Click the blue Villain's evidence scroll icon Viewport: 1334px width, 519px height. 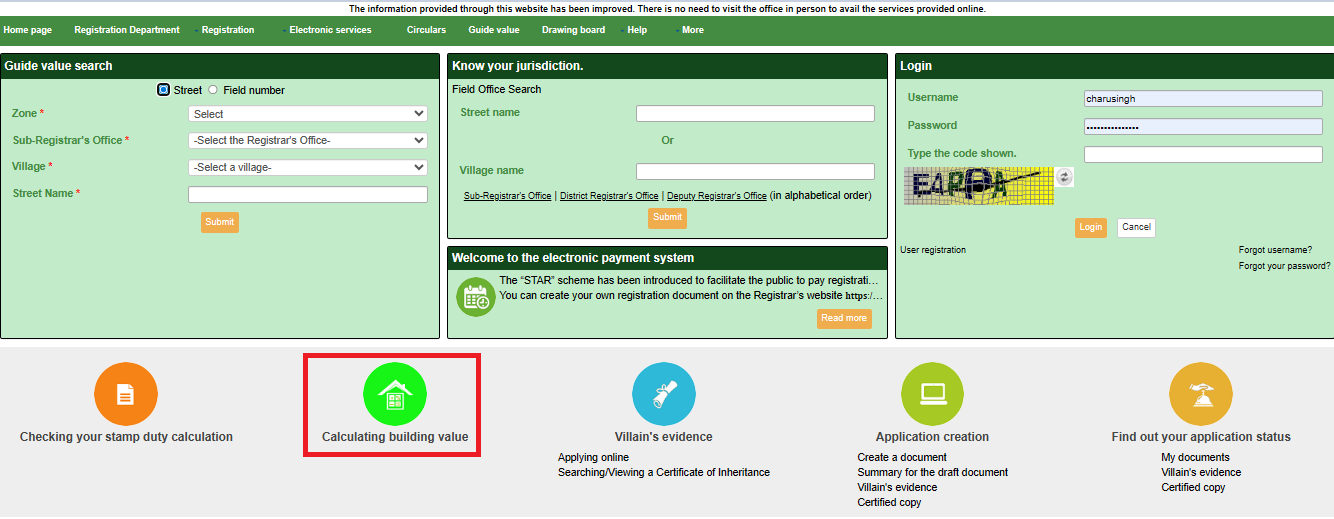click(x=664, y=394)
